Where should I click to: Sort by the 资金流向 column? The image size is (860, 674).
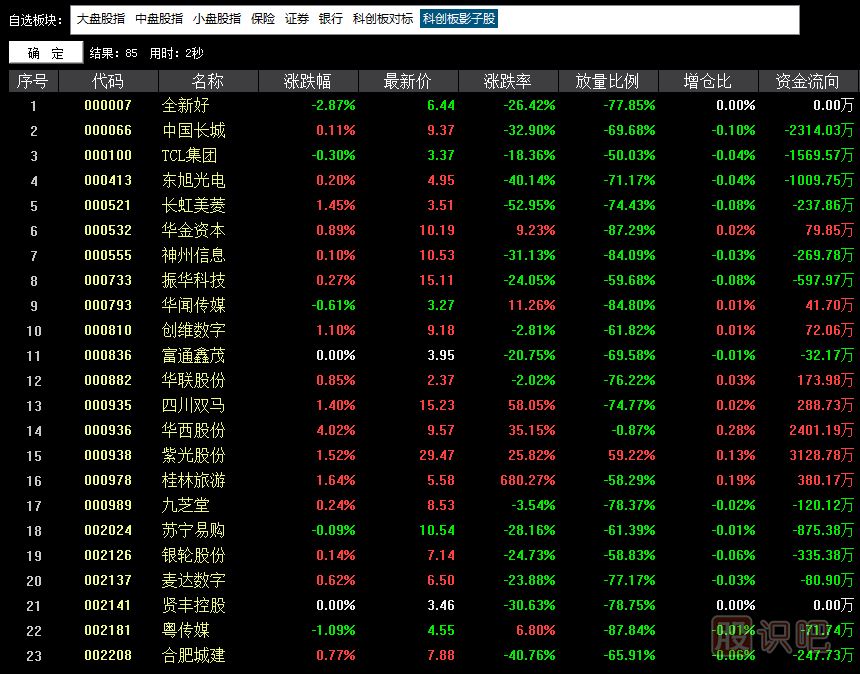click(x=805, y=81)
